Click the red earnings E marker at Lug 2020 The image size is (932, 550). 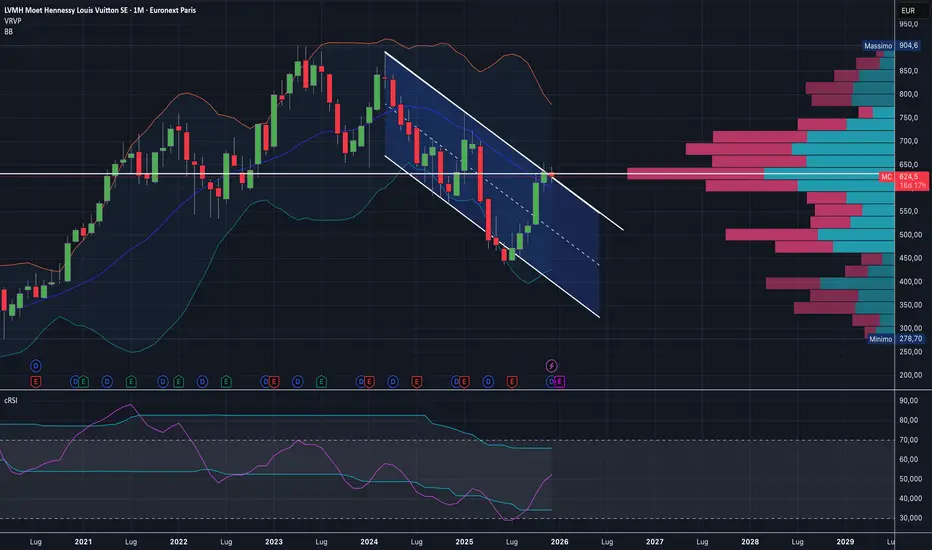(36, 382)
